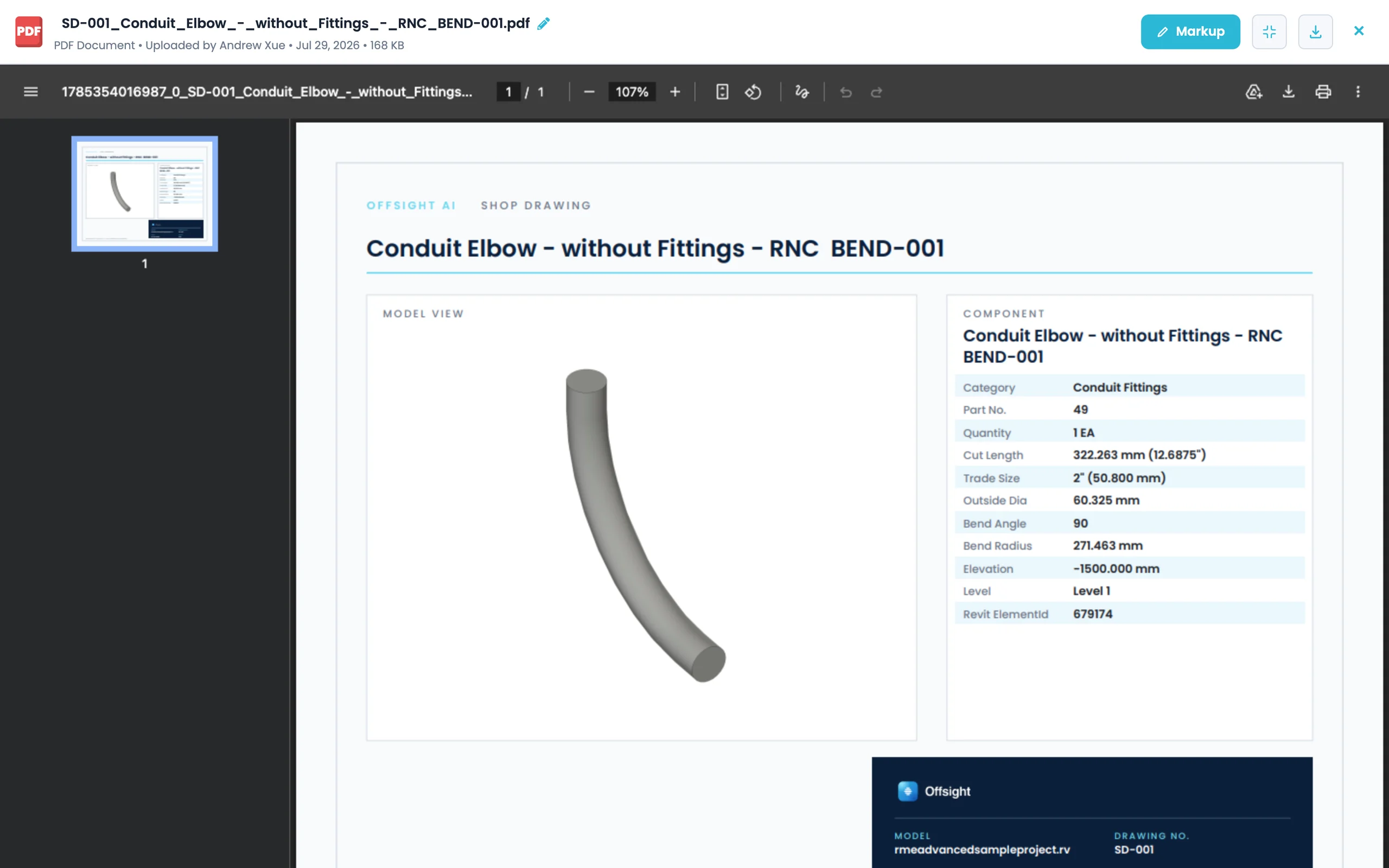
Task: Click the SHOP DRAWING label
Action: click(536, 206)
